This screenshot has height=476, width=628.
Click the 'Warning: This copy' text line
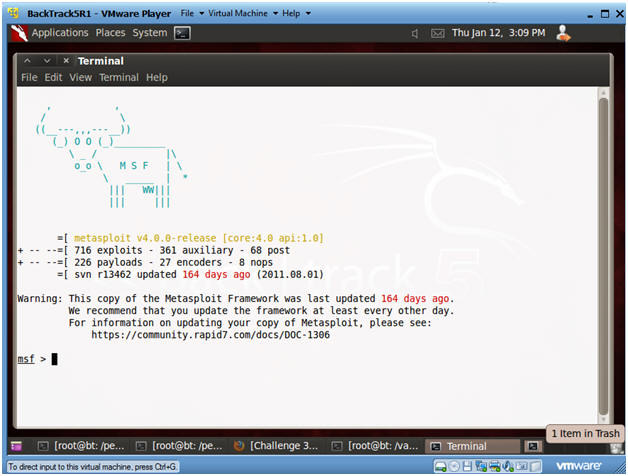pos(236,299)
